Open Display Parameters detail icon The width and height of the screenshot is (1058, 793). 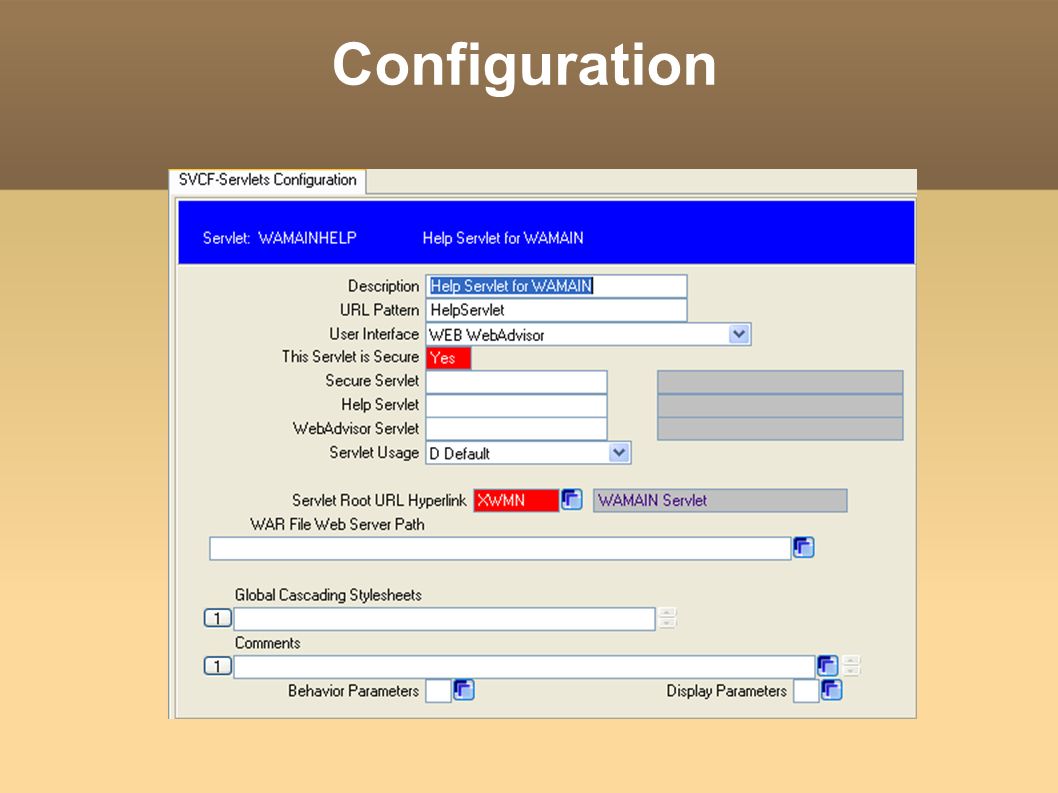pos(831,690)
